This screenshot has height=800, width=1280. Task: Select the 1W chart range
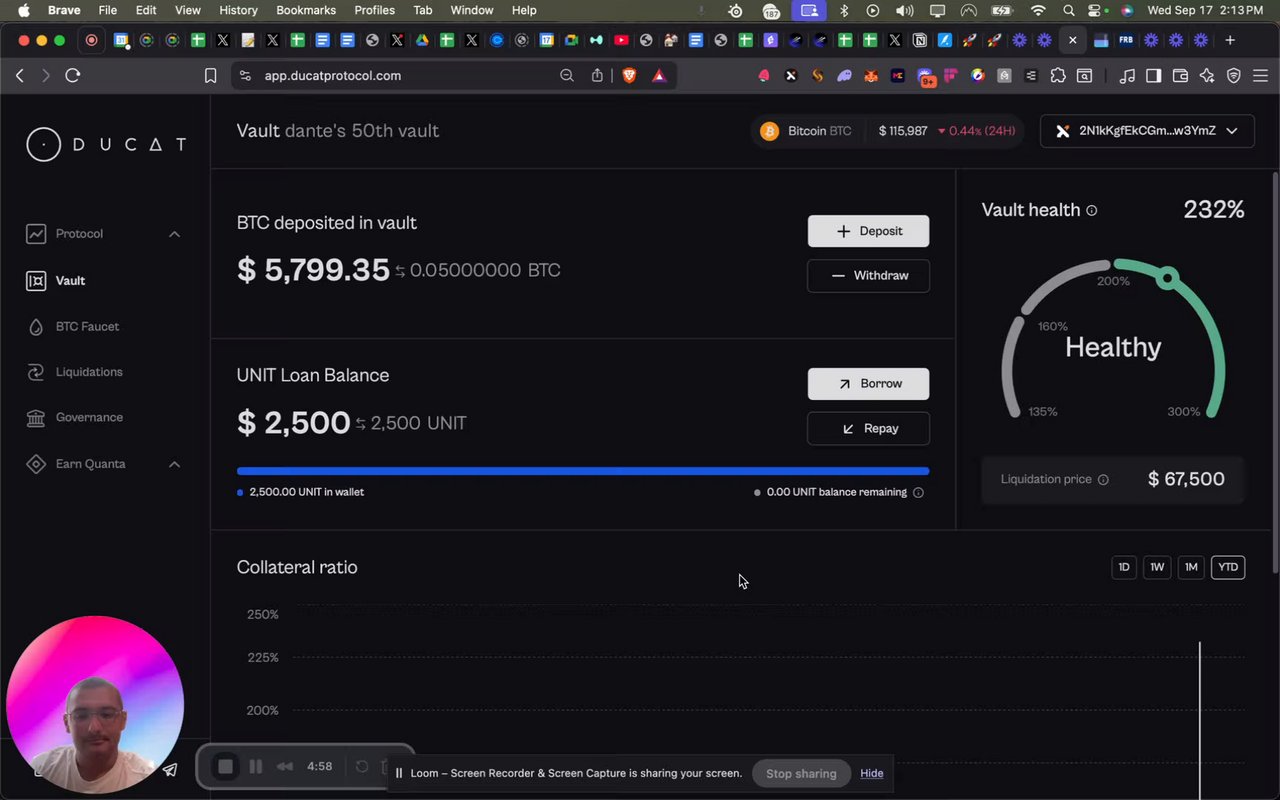click(1157, 567)
